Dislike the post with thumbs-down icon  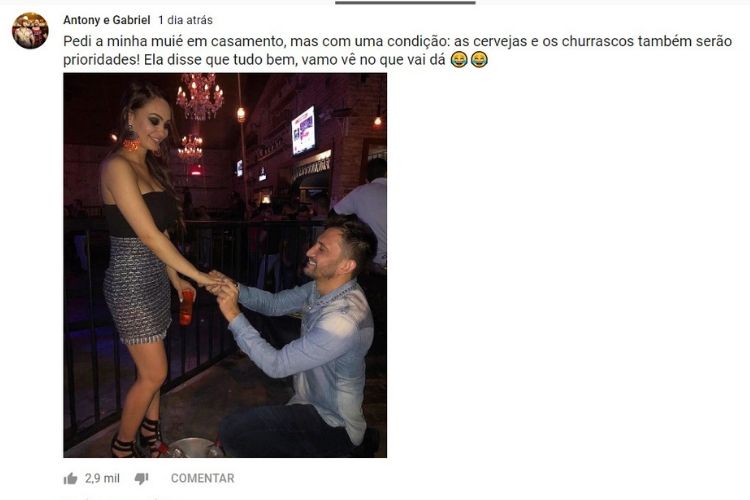(x=142, y=478)
